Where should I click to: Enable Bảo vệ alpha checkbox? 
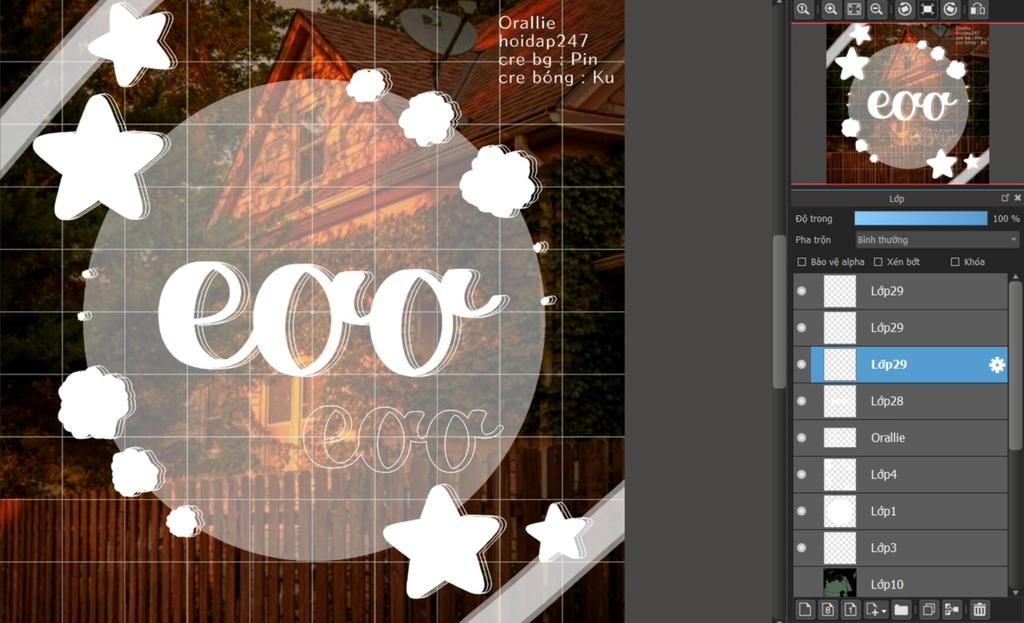(802, 262)
